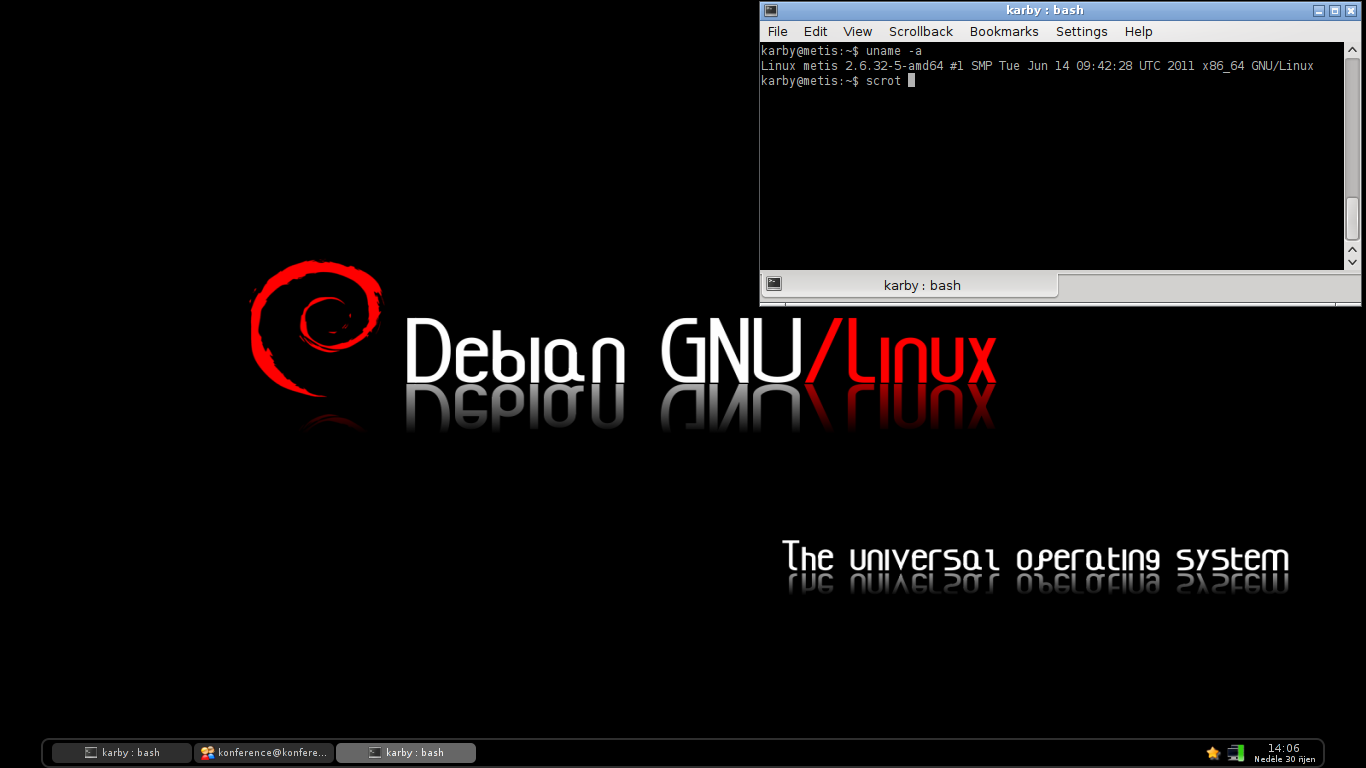Screen dimensions: 1366x768
Task: Open the Help menu in Konsole
Action: (1138, 32)
